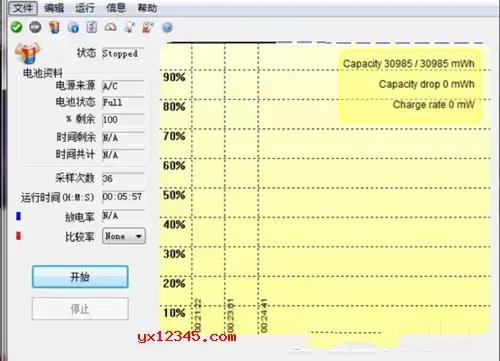Screen dimensions: 500x361
Task: Click the 状态 field showing Stopped
Action: (123, 53)
